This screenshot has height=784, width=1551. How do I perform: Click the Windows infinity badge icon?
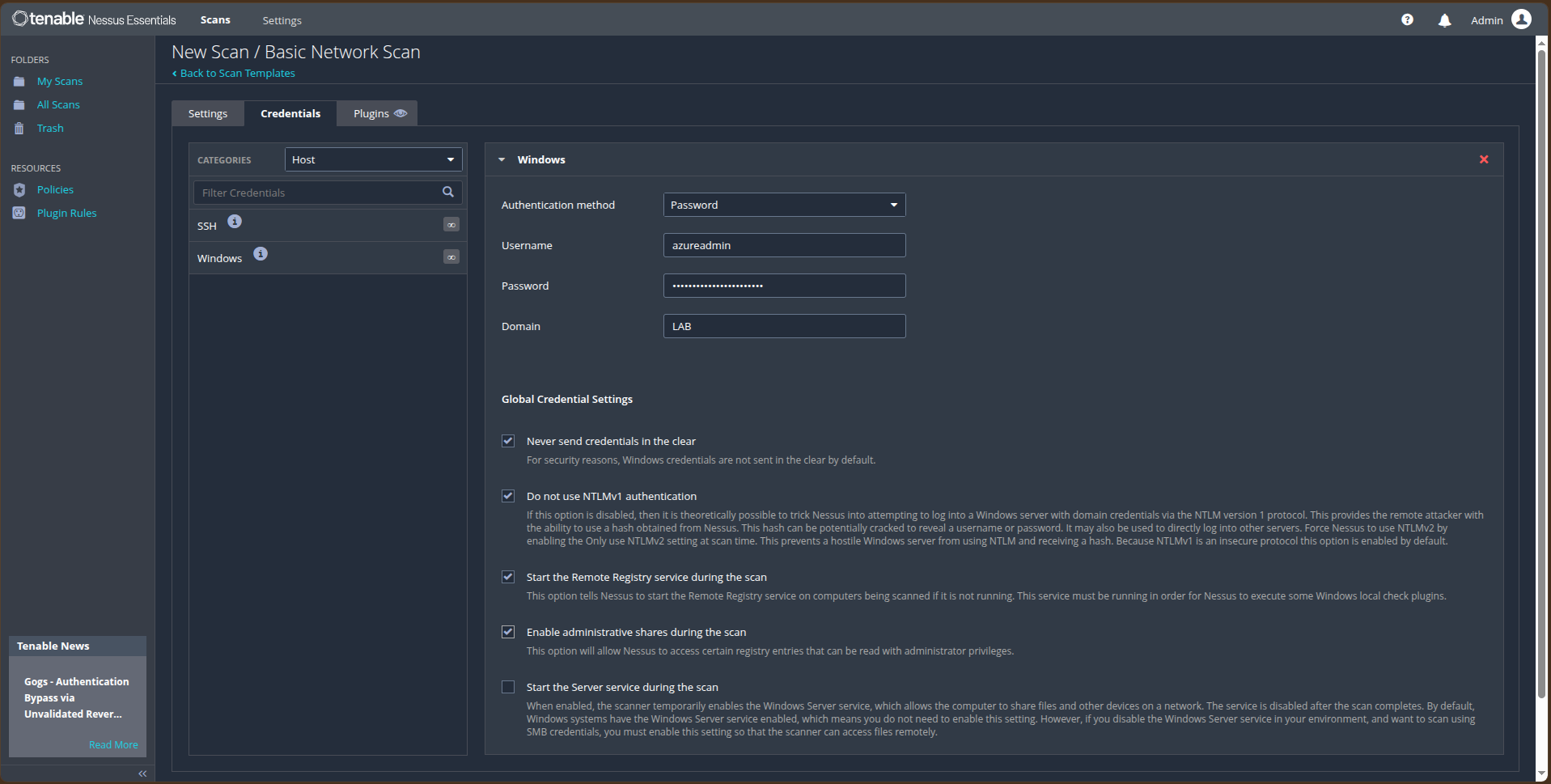(451, 257)
